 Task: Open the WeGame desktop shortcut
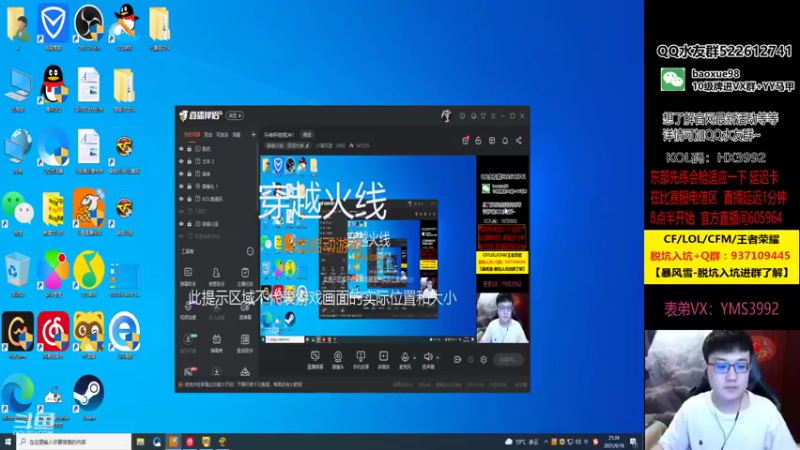coord(18,335)
